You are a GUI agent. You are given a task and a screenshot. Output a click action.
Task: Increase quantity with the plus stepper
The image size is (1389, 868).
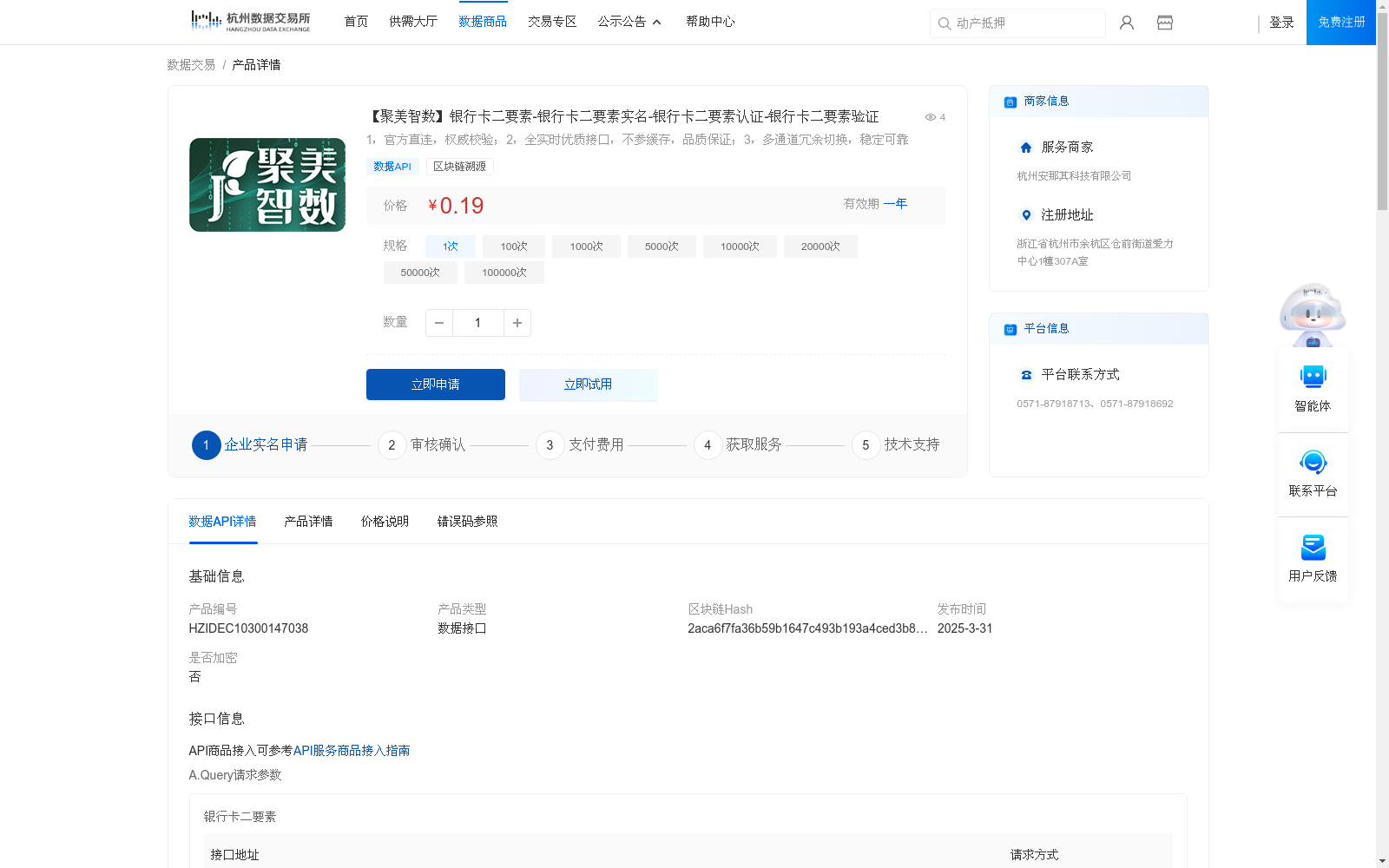[x=517, y=322]
